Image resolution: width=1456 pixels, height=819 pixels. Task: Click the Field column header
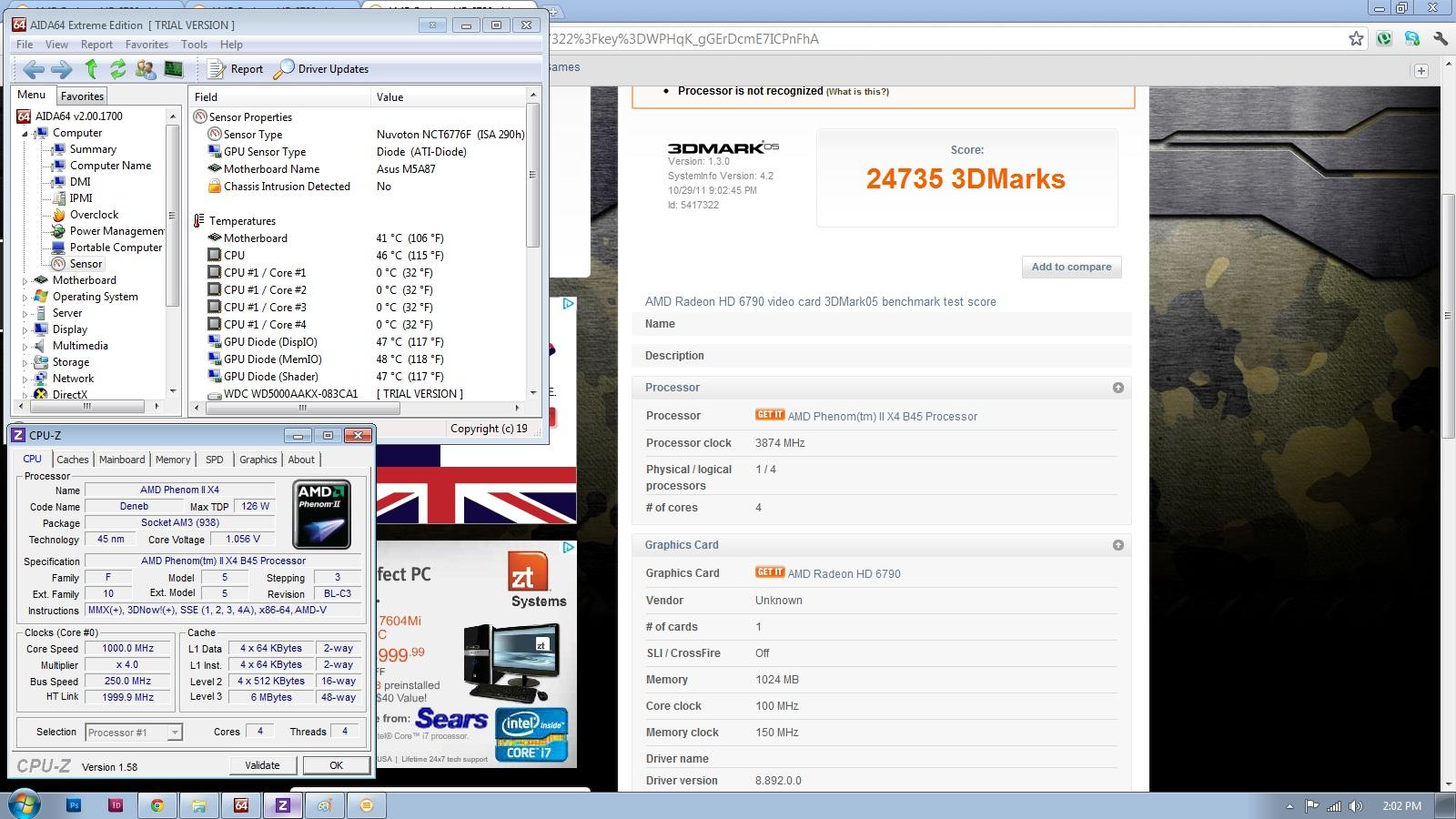pos(279,97)
